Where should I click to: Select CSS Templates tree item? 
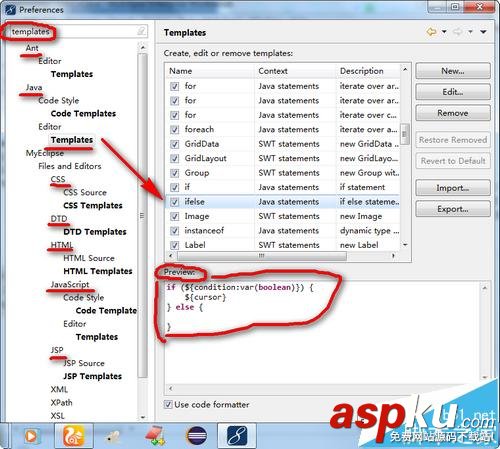[93, 206]
